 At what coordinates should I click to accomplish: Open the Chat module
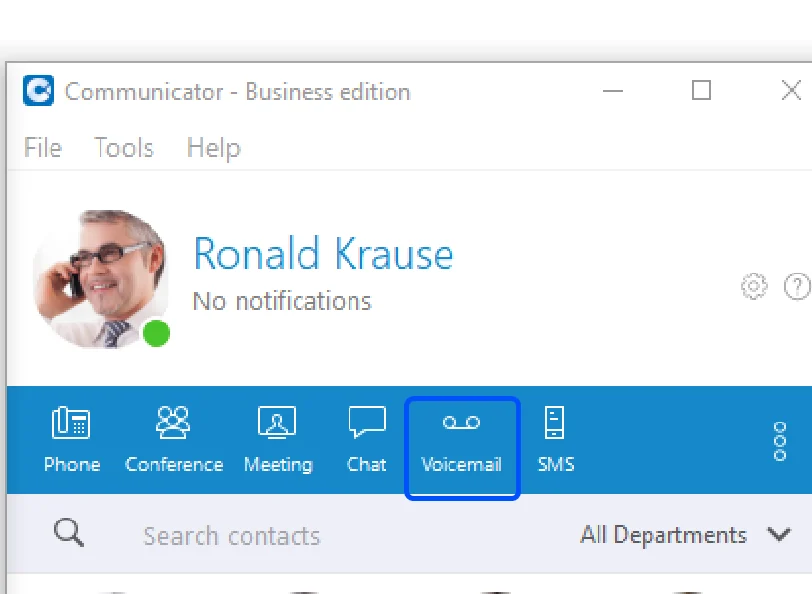coord(367,441)
